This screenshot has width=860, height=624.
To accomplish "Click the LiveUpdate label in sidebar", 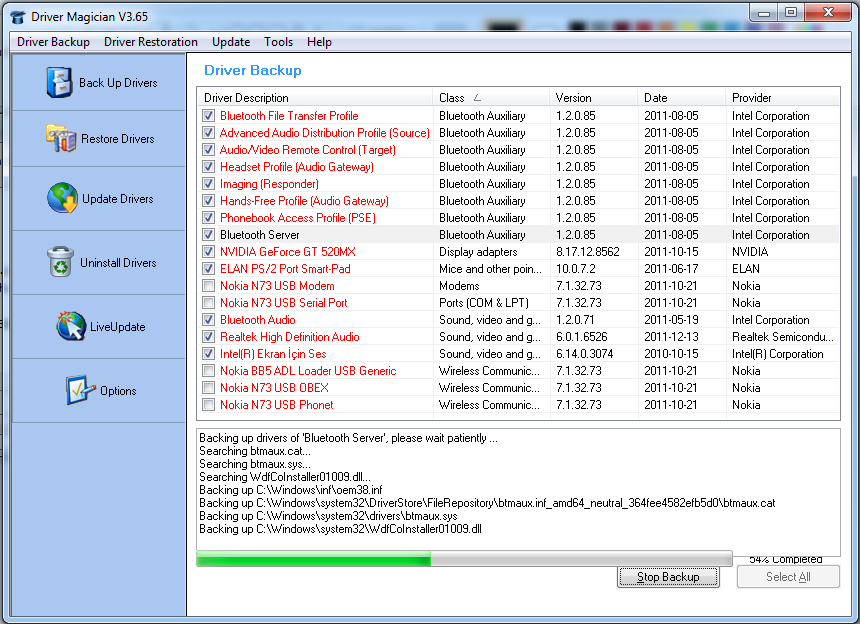I will (x=117, y=327).
